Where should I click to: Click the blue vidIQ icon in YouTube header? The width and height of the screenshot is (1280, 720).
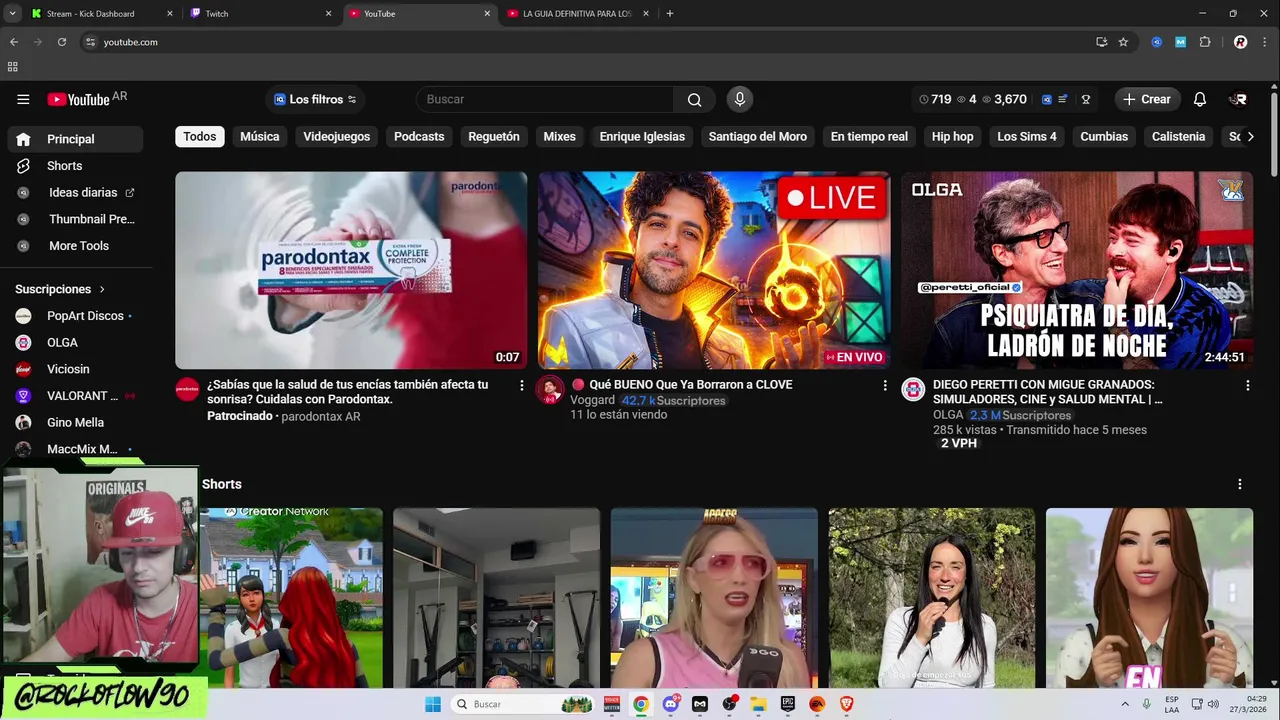(x=1047, y=99)
